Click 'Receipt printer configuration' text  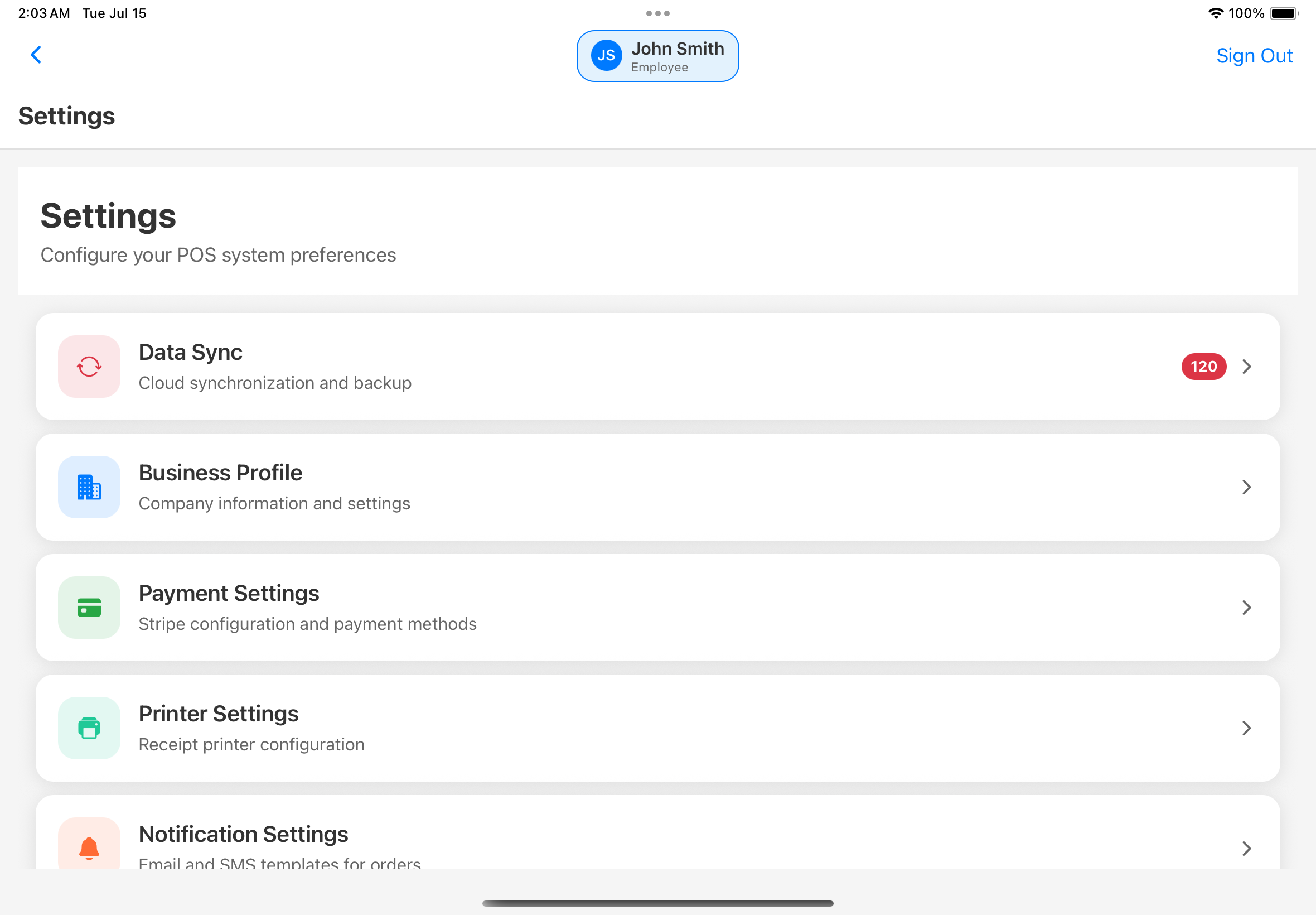(x=251, y=744)
